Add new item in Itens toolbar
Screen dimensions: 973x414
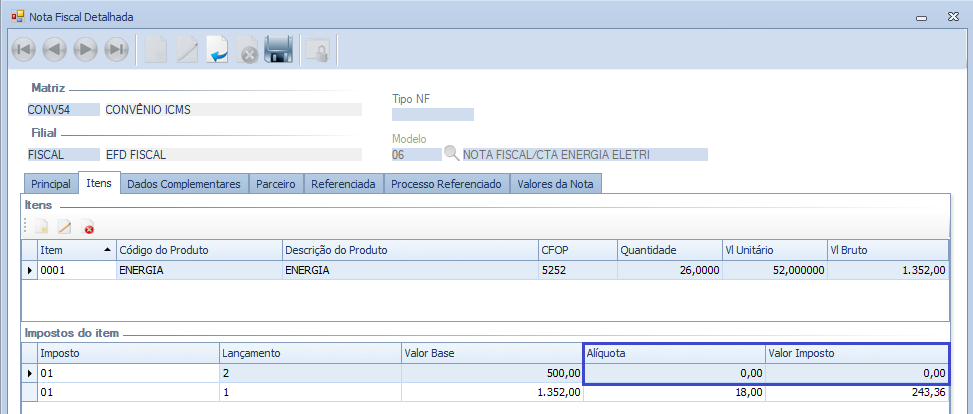coord(41,227)
